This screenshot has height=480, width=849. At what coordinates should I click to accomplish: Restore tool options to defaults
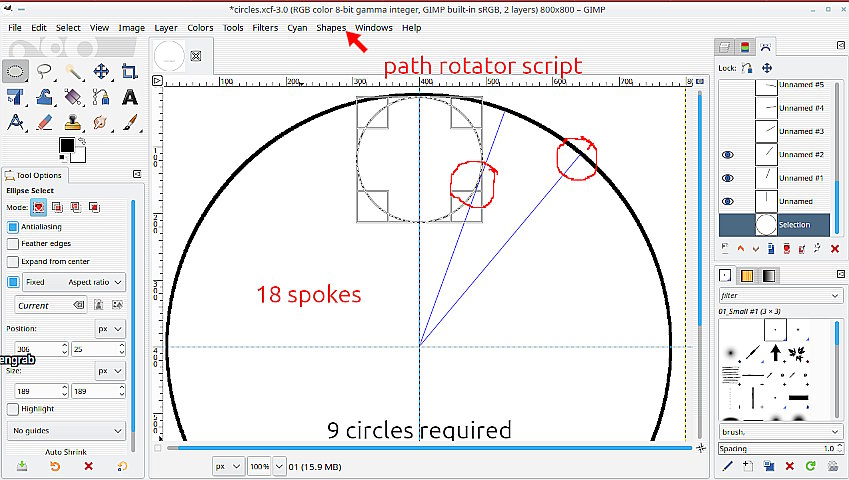[122, 466]
